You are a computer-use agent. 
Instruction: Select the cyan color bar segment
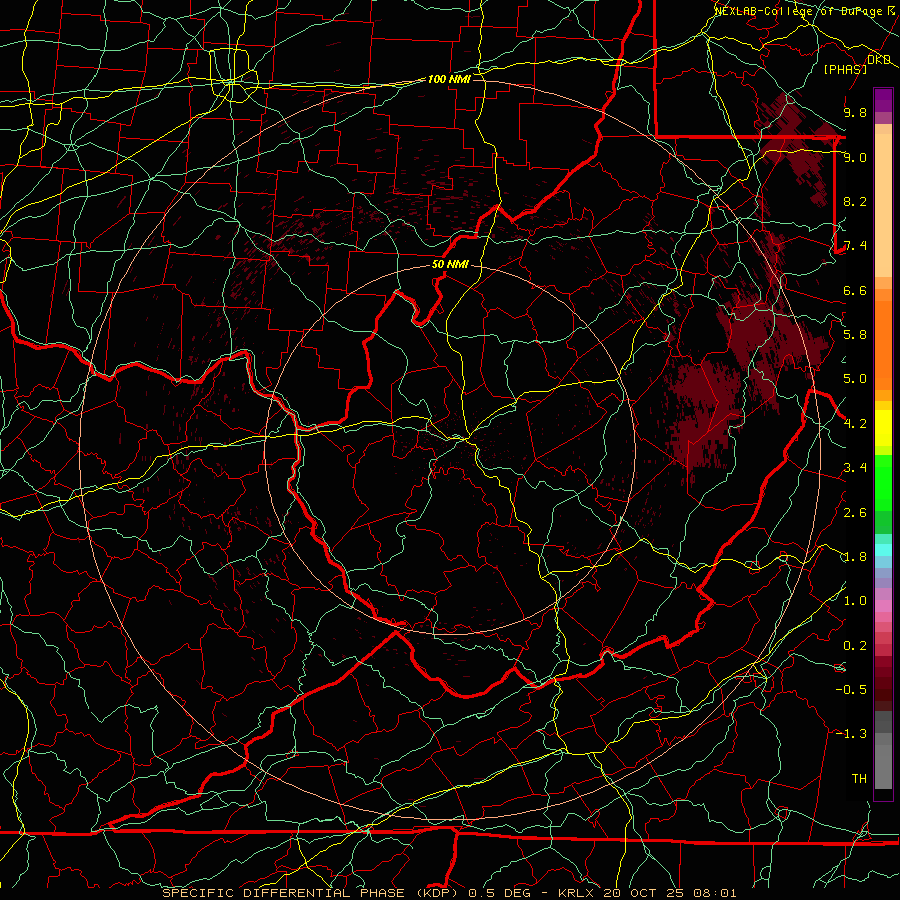pos(883,550)
